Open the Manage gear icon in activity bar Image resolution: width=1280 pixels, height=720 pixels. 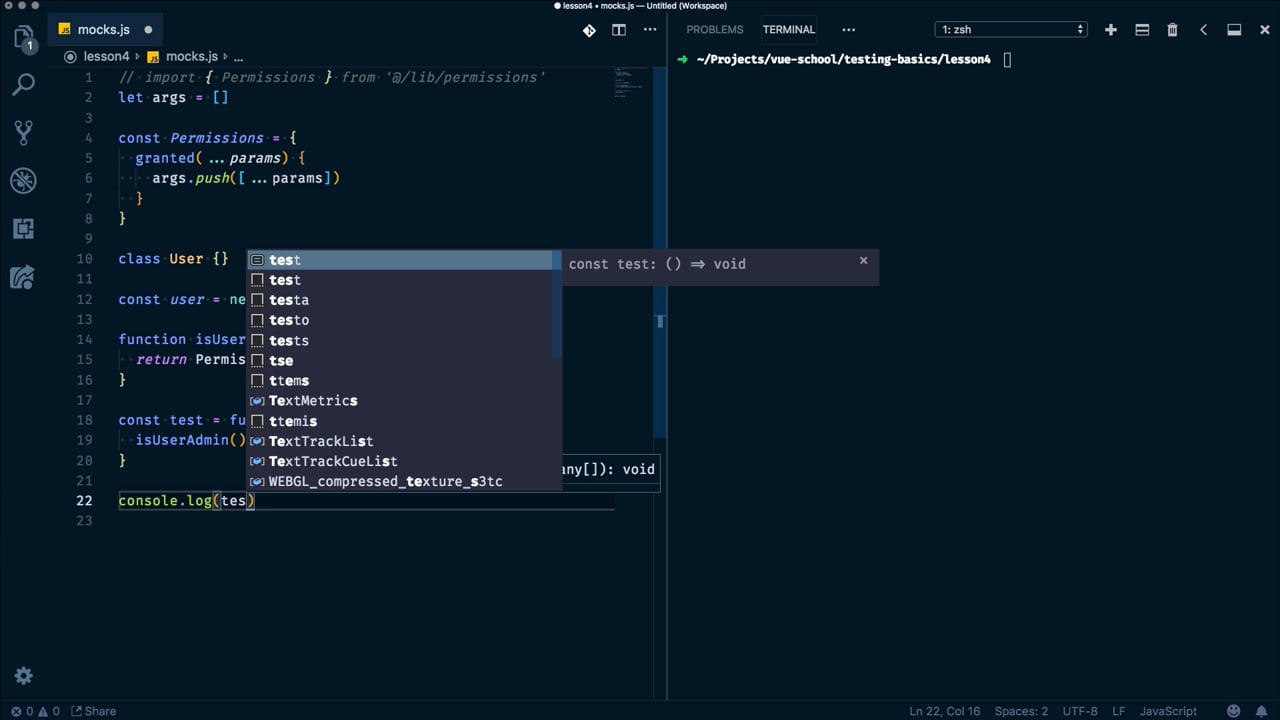tap(24, 676)
